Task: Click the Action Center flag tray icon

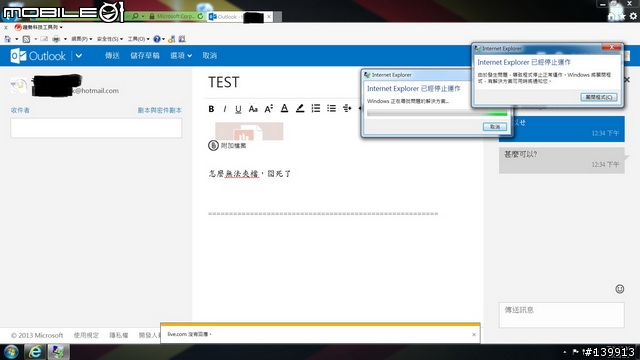Action: (575, 351)
